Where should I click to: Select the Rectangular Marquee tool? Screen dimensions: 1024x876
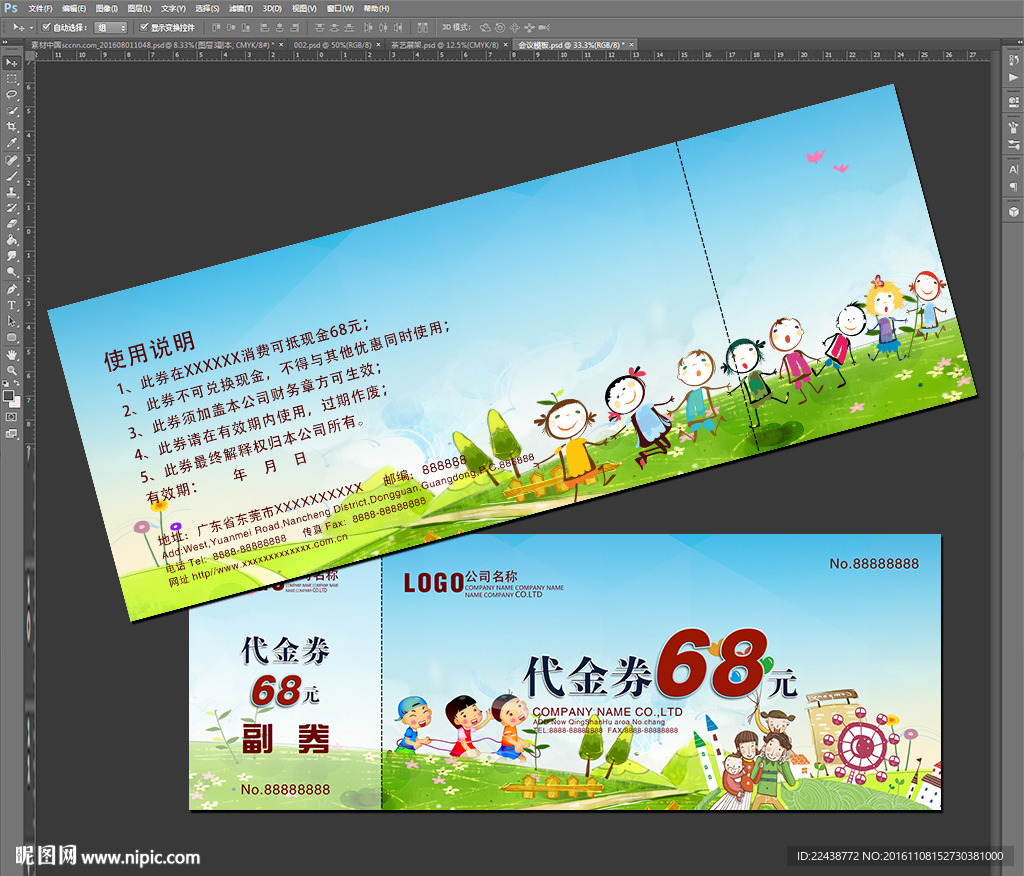(12, 78)
